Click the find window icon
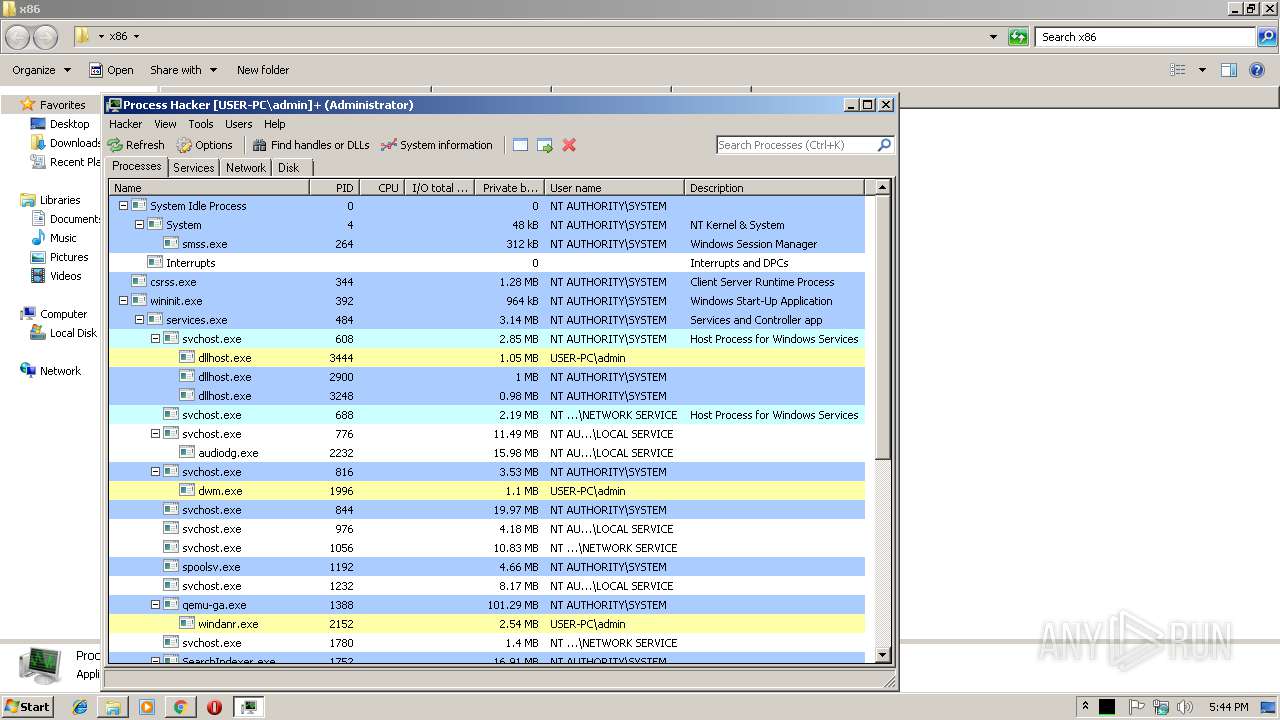Screen dimensions: 1280x720 pos(520,145)
